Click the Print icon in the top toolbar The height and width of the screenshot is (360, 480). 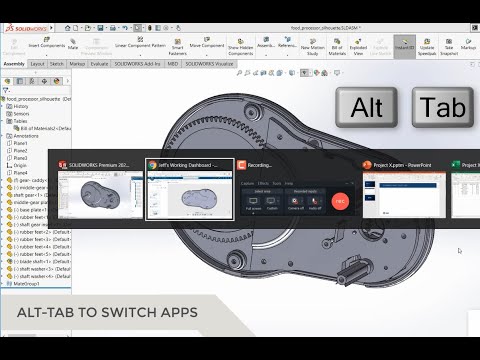coord(113,28)
